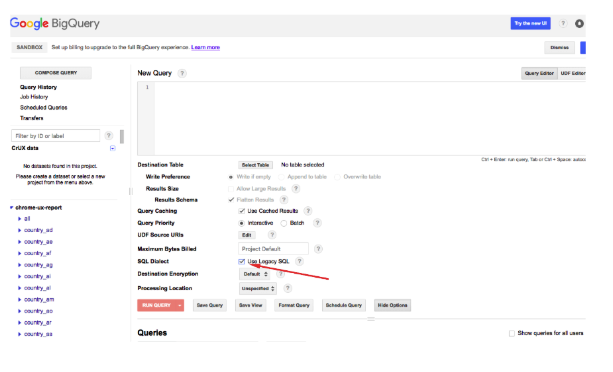Expand the all dataset
Screen dimensions: 613x372
pyautogui.click(x=19, y=219)
